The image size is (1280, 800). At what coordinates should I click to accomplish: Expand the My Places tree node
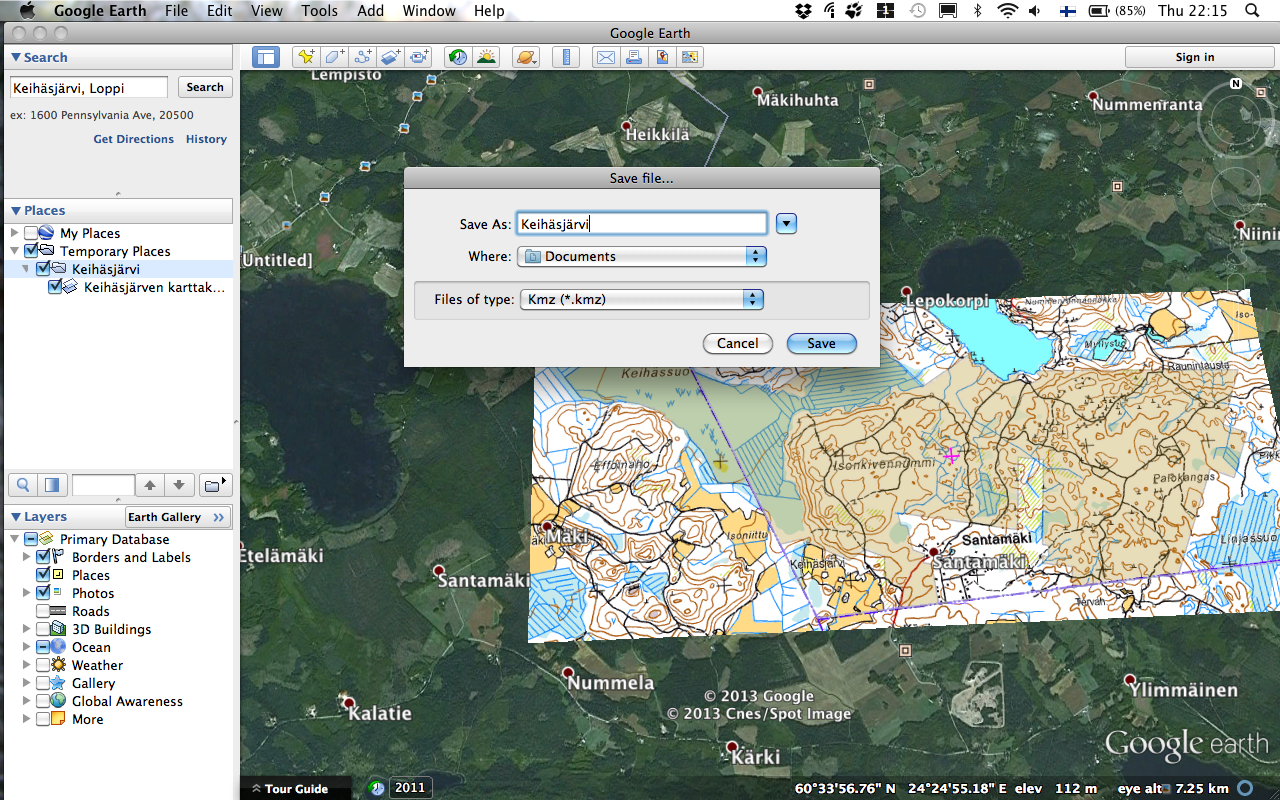click(x=14, y=233)
